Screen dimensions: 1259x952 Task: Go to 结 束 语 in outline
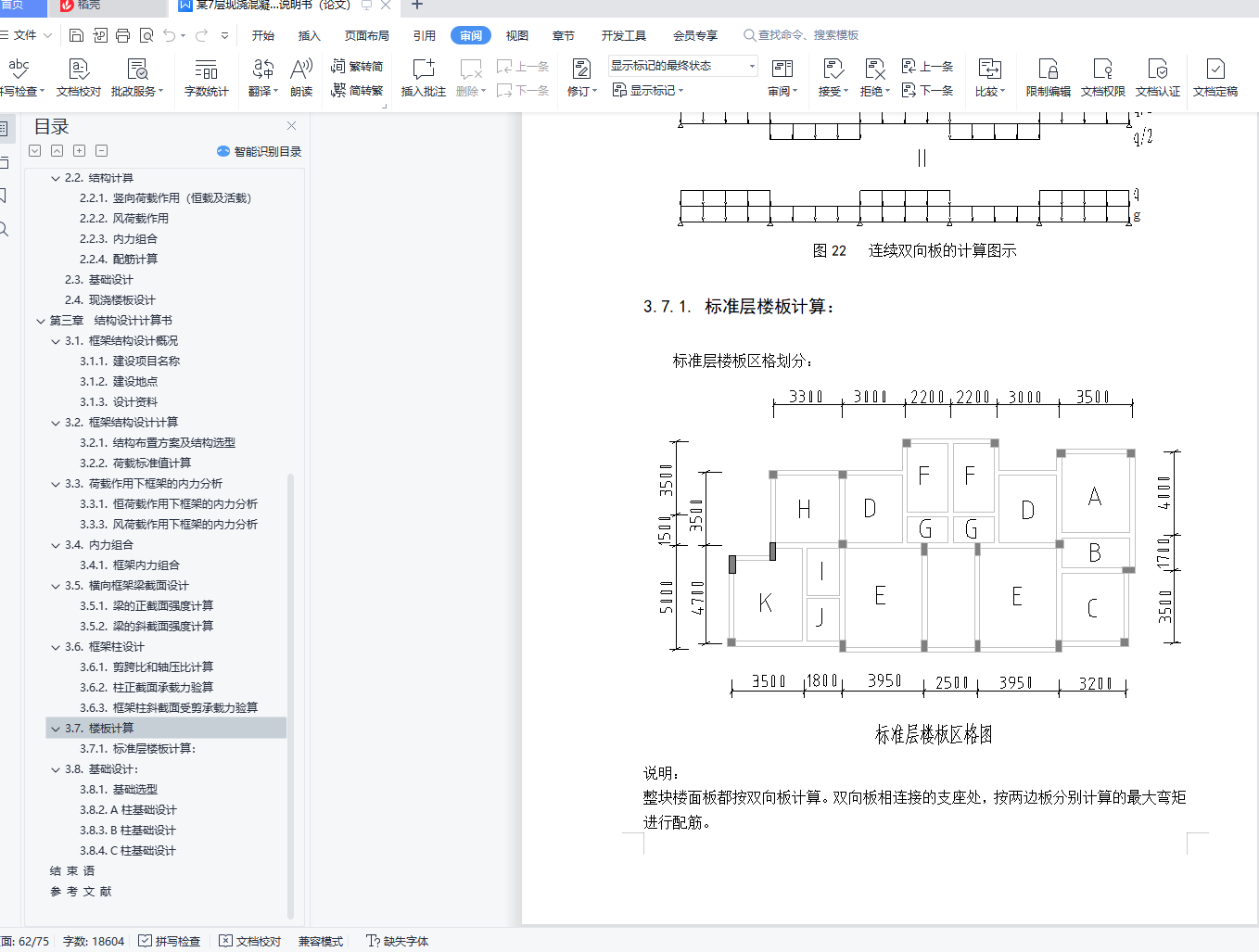tap(72, 871)
